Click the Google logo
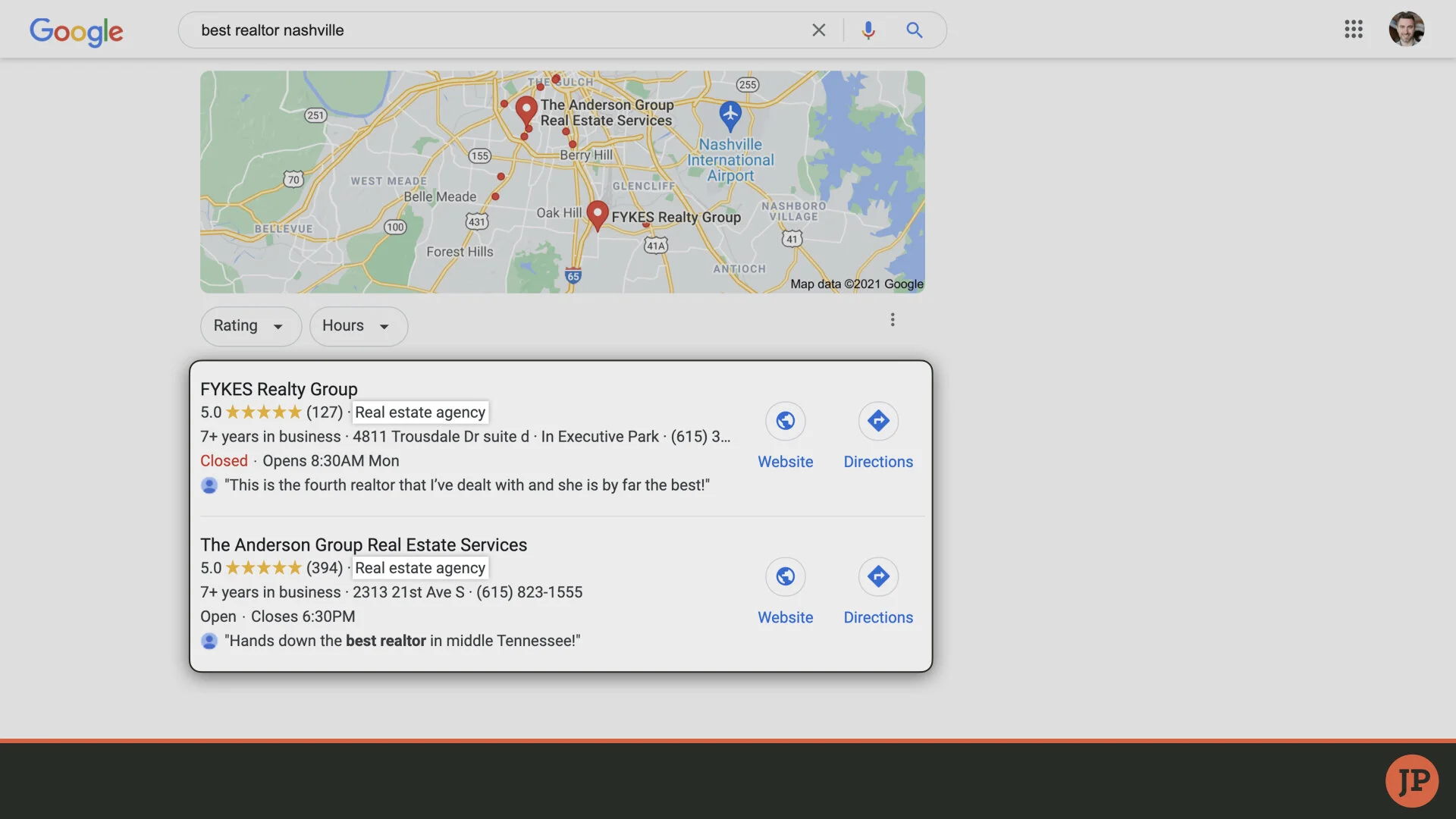 click(x=76, y=31)
